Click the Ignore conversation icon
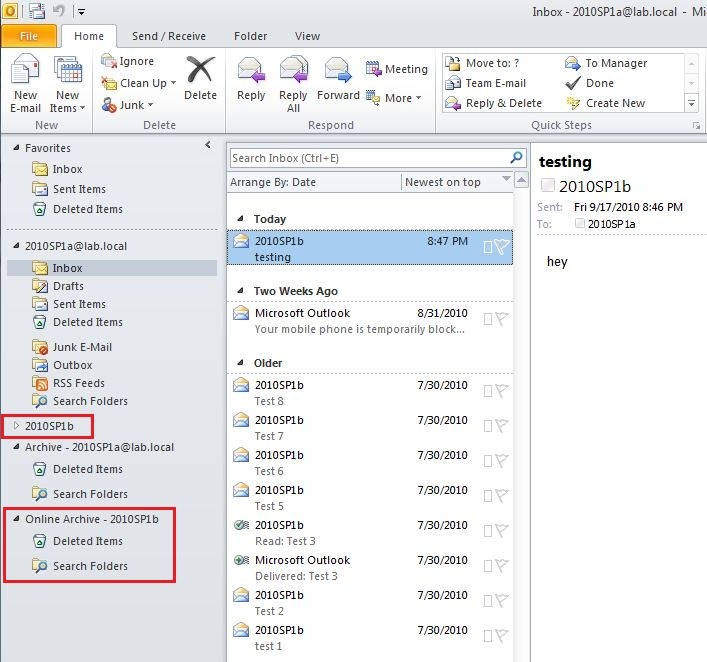 click(109, 61)
